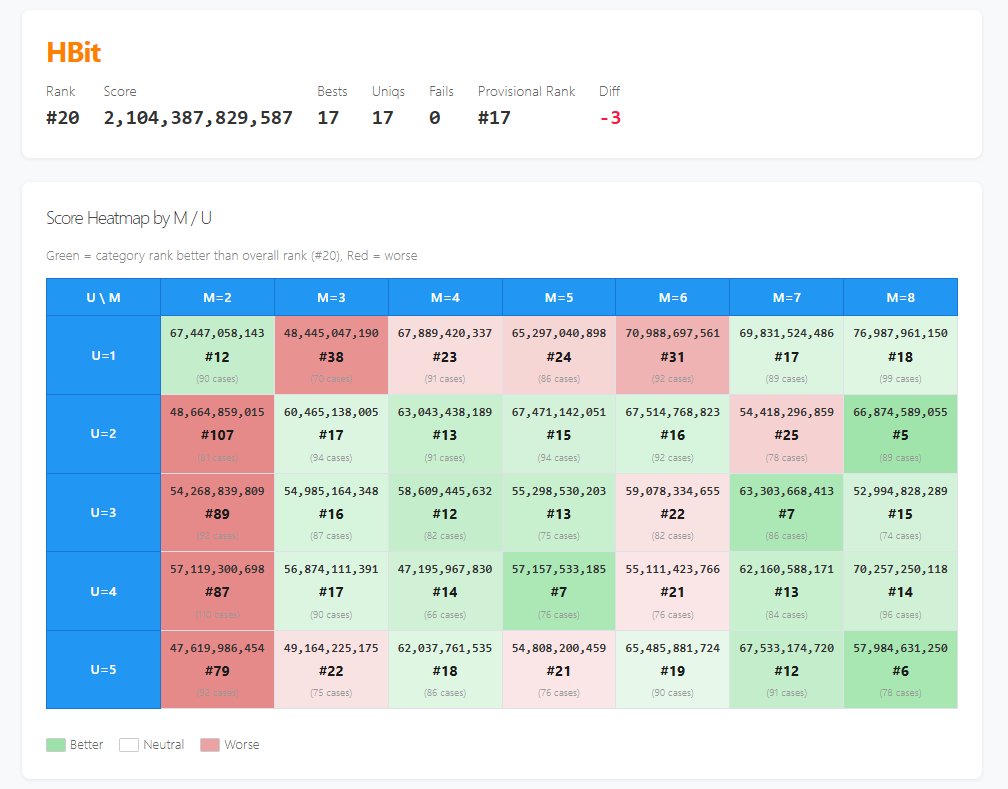Click the cell with score 67,471,142,051
This screenshot has width=1008, height=789.
[x=559, y=434]
